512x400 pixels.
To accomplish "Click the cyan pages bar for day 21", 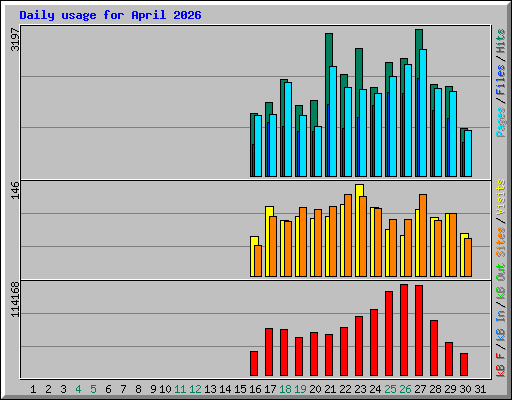I will click(333, 121).
